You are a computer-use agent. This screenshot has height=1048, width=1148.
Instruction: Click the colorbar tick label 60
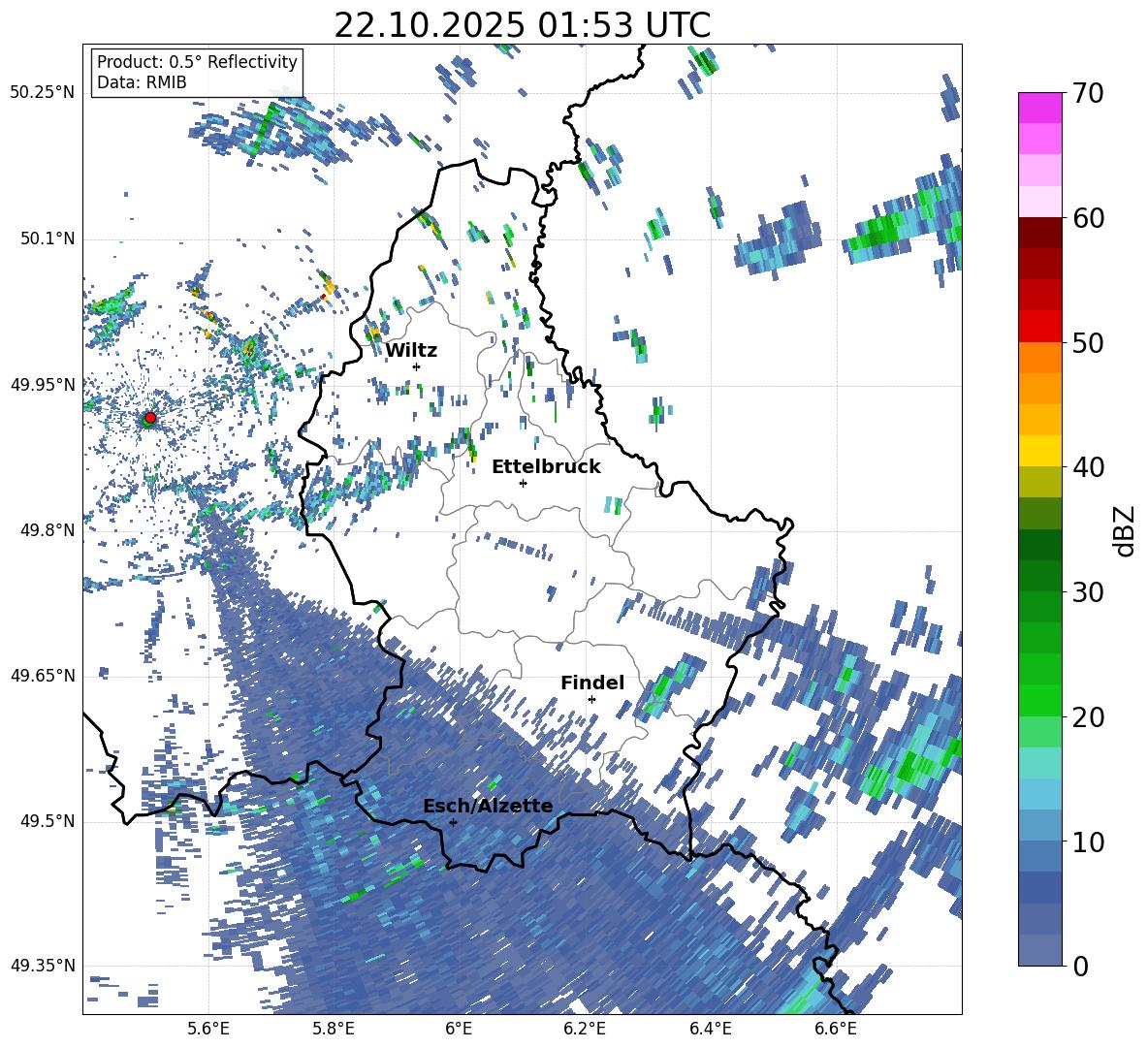click(1088, 218)
